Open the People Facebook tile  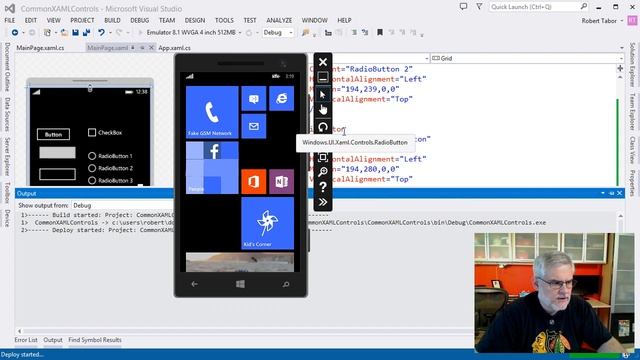pos(212,167)
